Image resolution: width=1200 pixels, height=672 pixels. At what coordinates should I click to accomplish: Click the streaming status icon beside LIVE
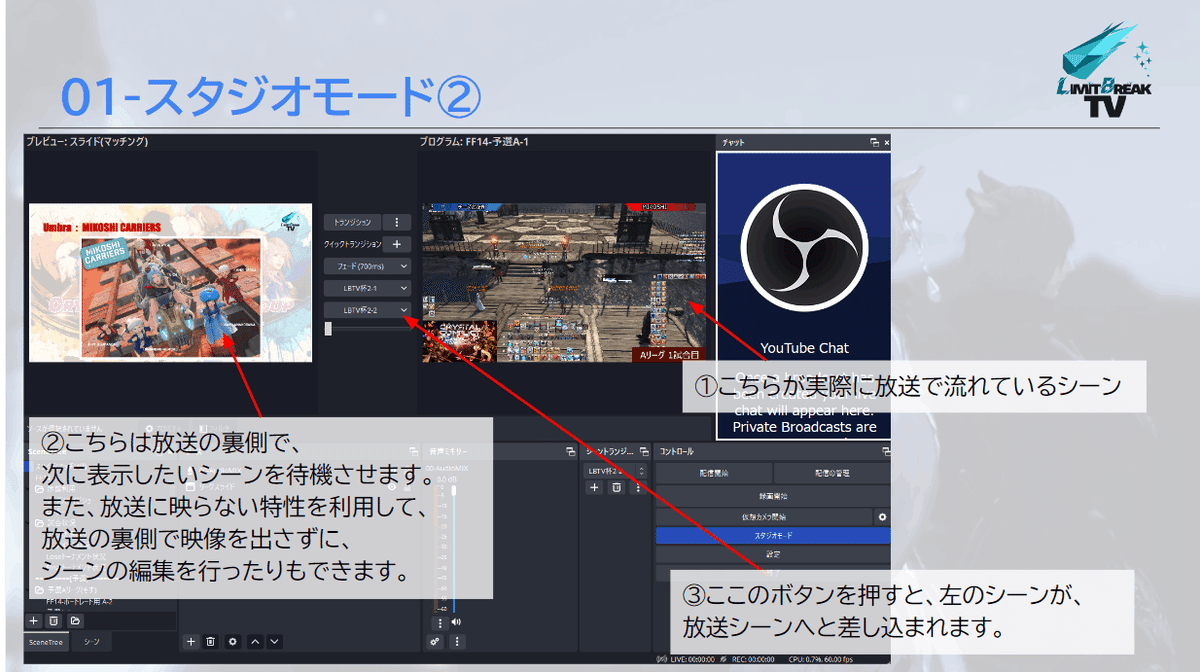point(662,658)
